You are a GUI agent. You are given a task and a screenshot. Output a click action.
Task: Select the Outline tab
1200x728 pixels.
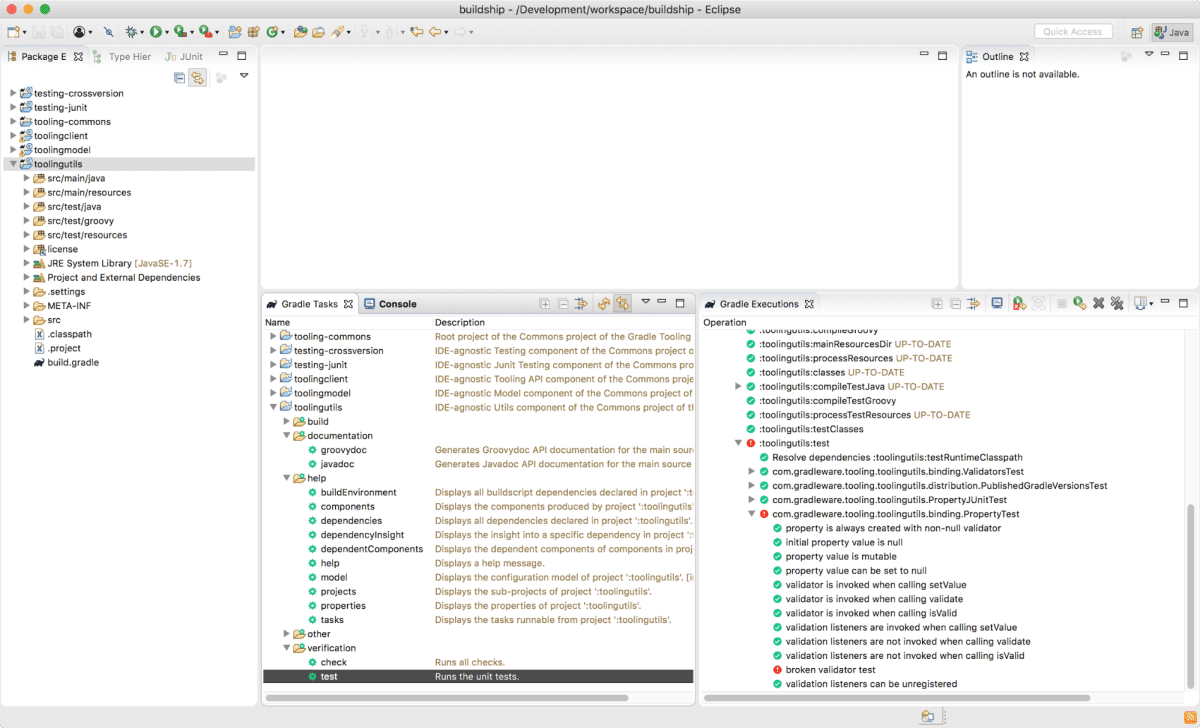(x=997, y=57)
